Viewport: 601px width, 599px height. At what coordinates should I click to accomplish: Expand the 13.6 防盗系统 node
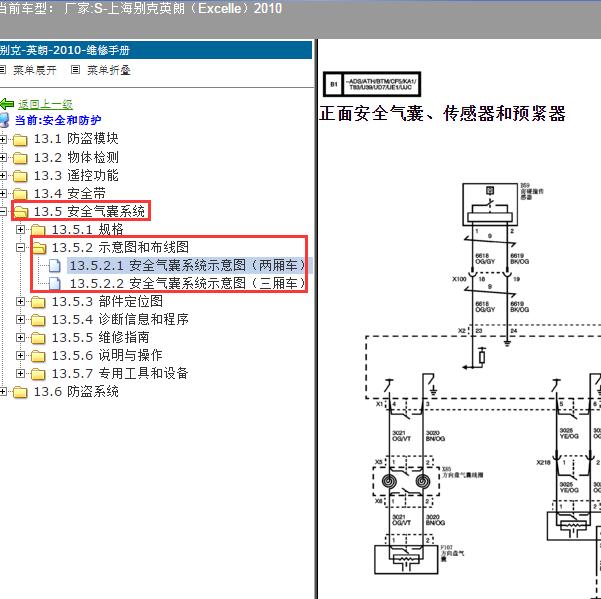coord(3,392)
